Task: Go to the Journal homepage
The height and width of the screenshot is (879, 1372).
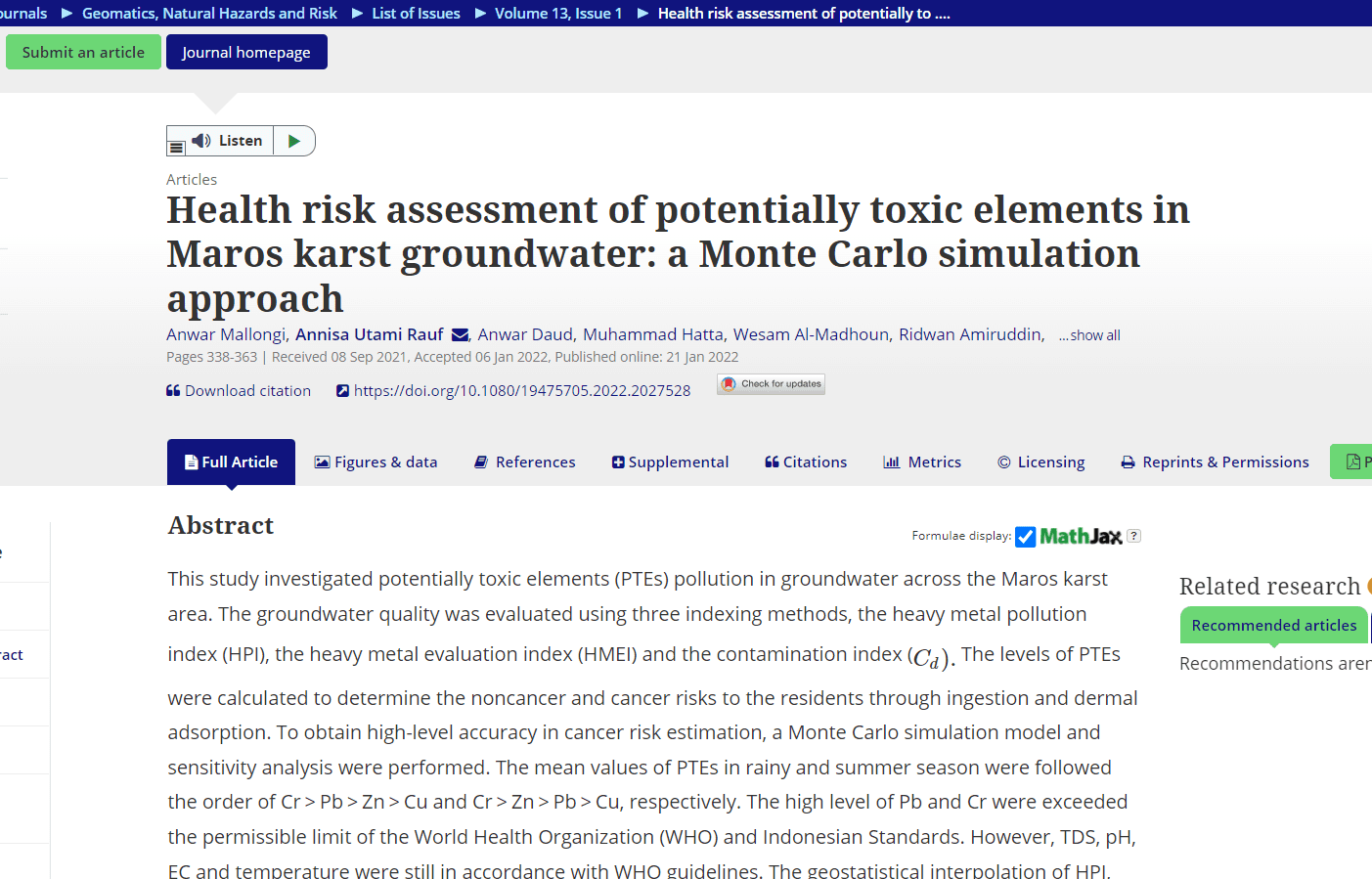Action: (246, 53)
